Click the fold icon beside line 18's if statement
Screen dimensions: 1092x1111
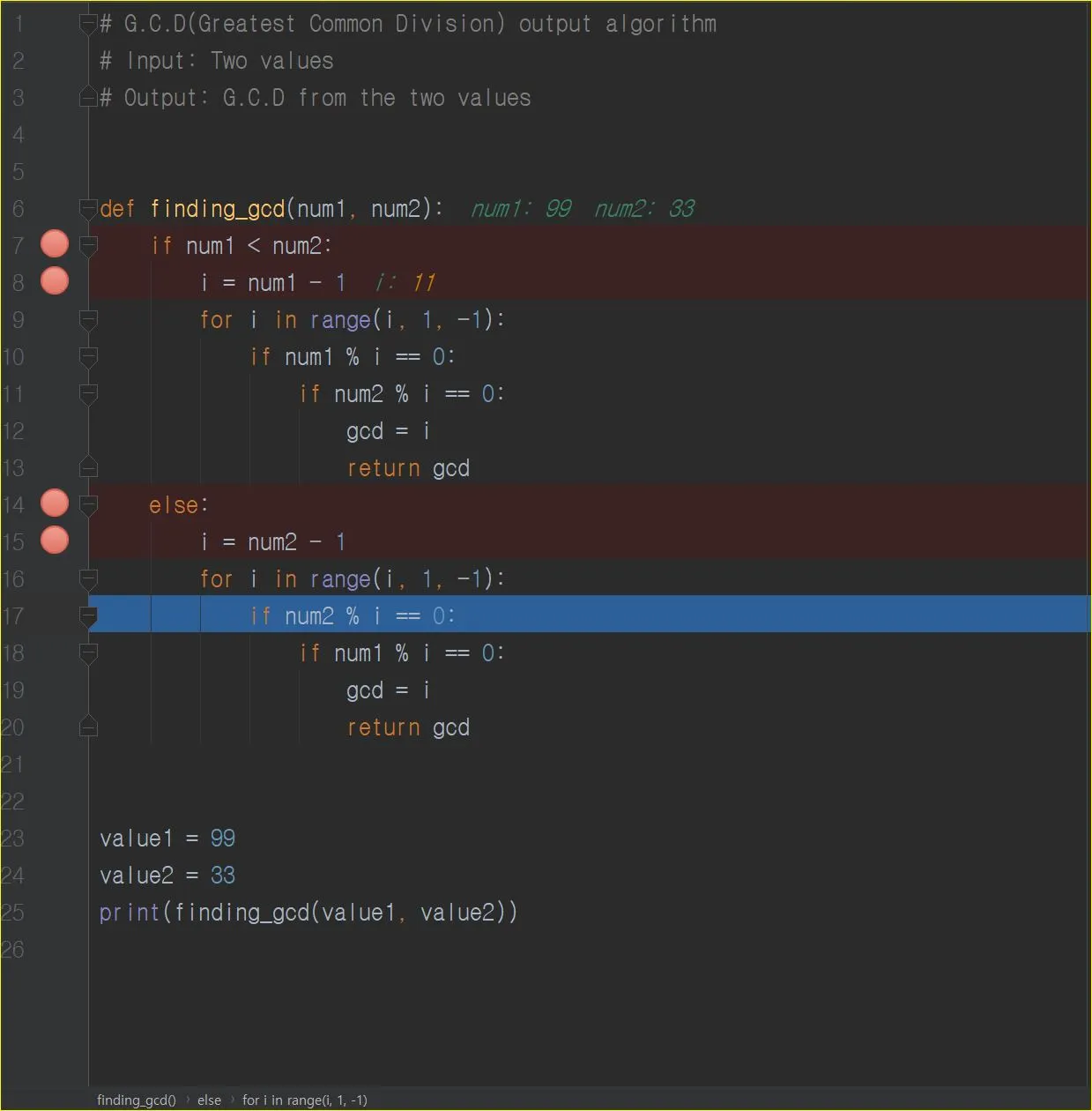tap(88, 652)
